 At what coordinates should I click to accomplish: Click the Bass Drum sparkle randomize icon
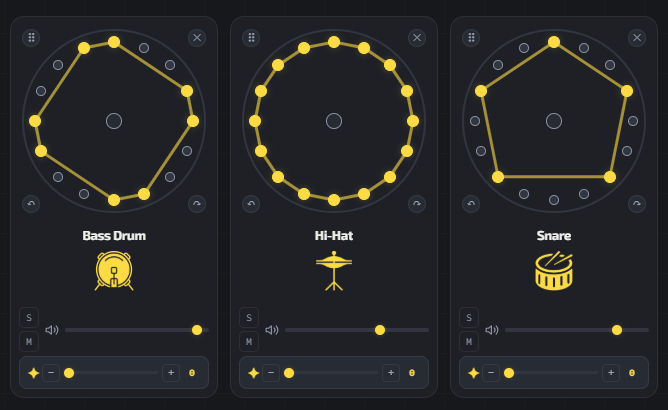34,373
